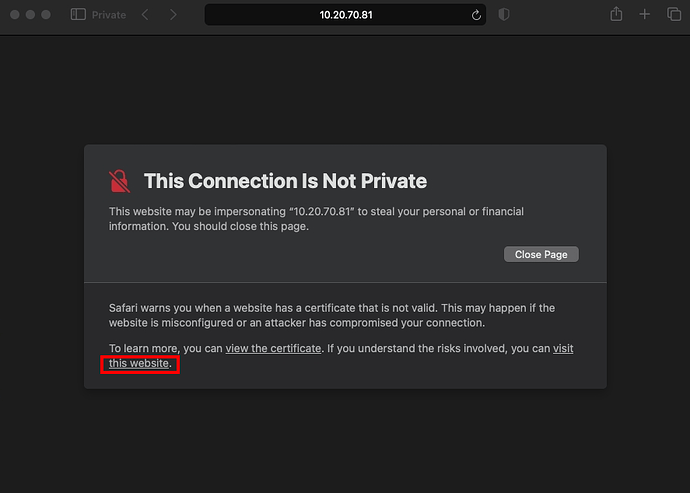
Task: Go forward to the next page
Action: 173,15
